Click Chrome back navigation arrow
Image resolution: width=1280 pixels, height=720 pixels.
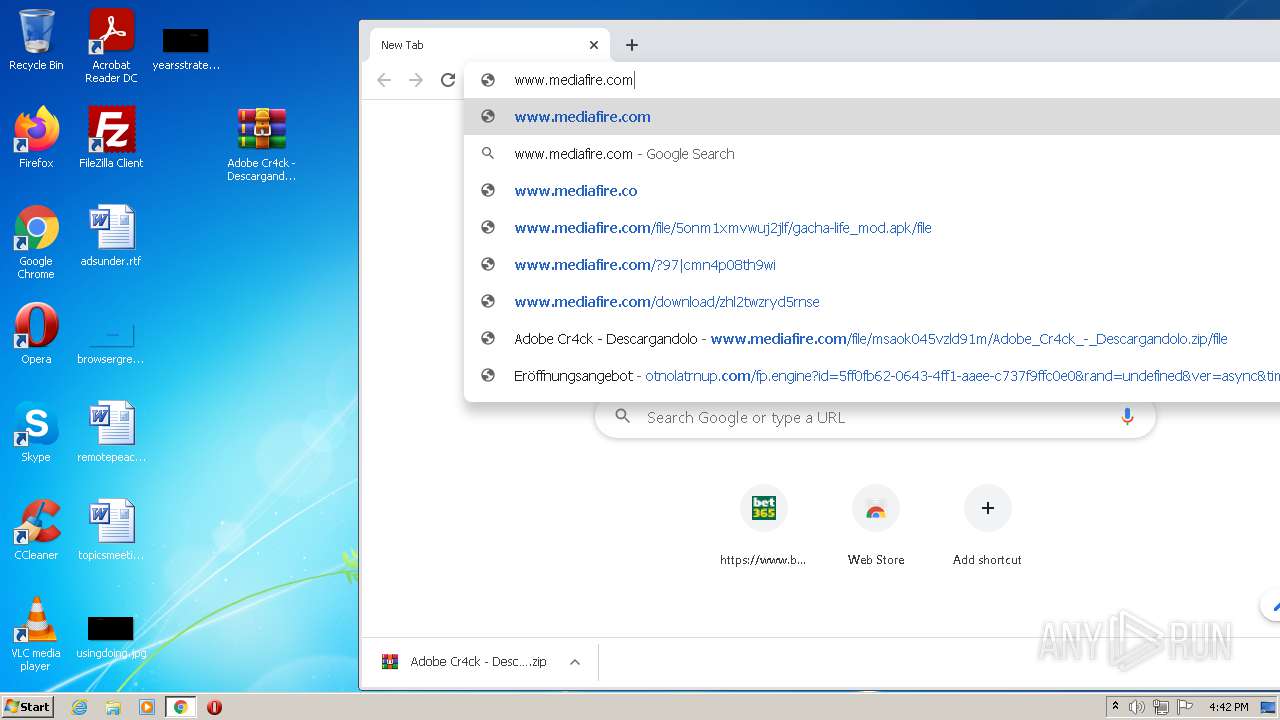[384, 80]
